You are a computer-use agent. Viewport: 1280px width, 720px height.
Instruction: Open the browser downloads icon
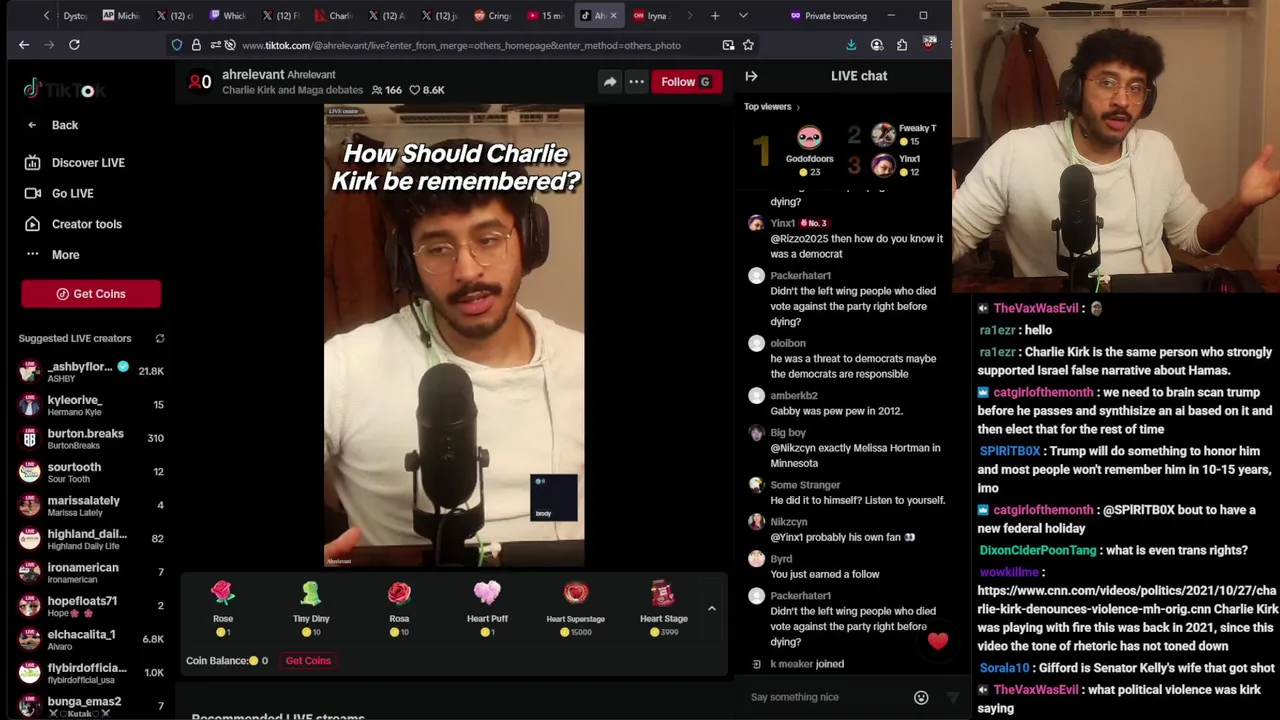[851, 45]
